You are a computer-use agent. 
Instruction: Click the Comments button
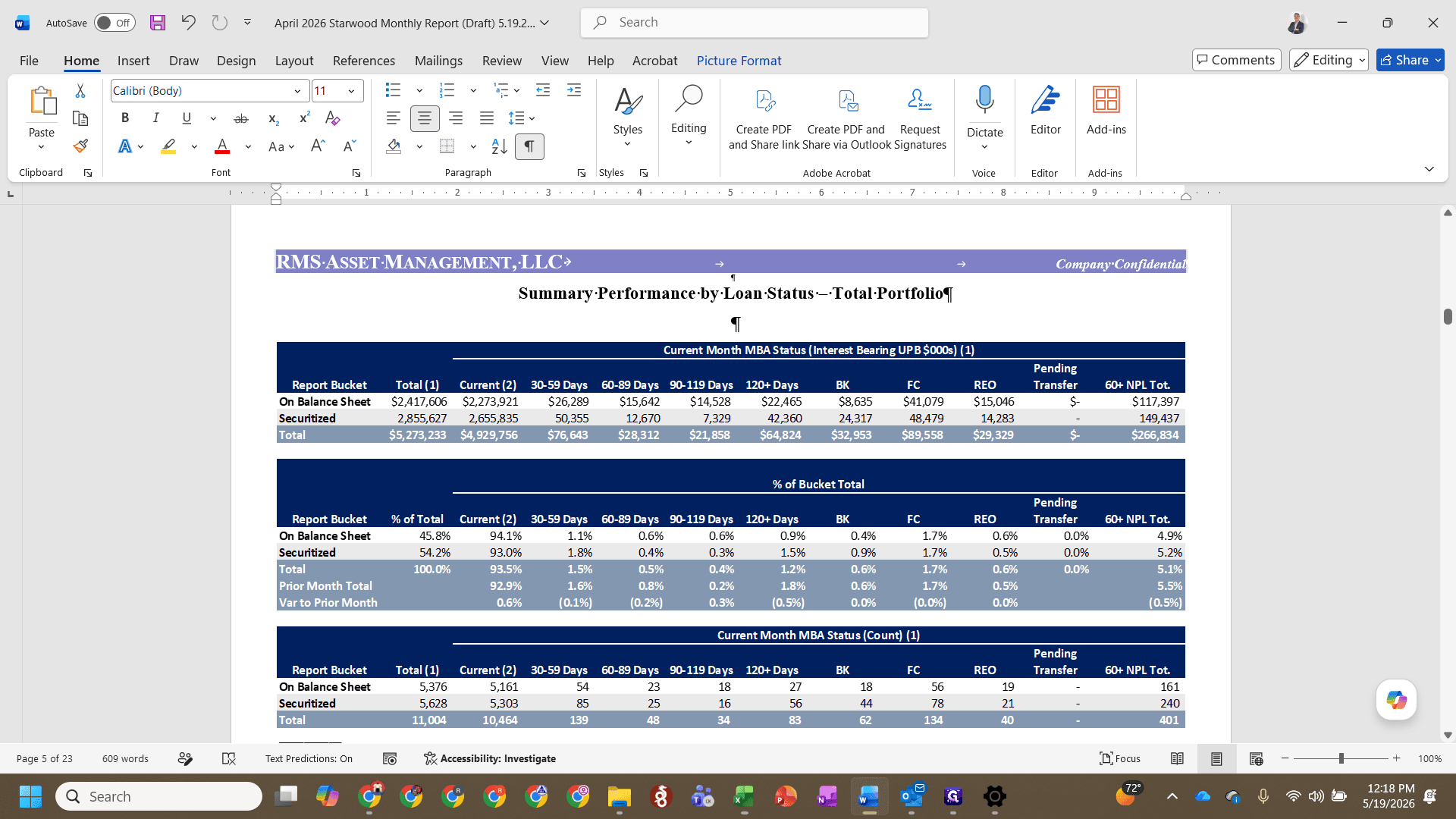tap(1237, 60)
